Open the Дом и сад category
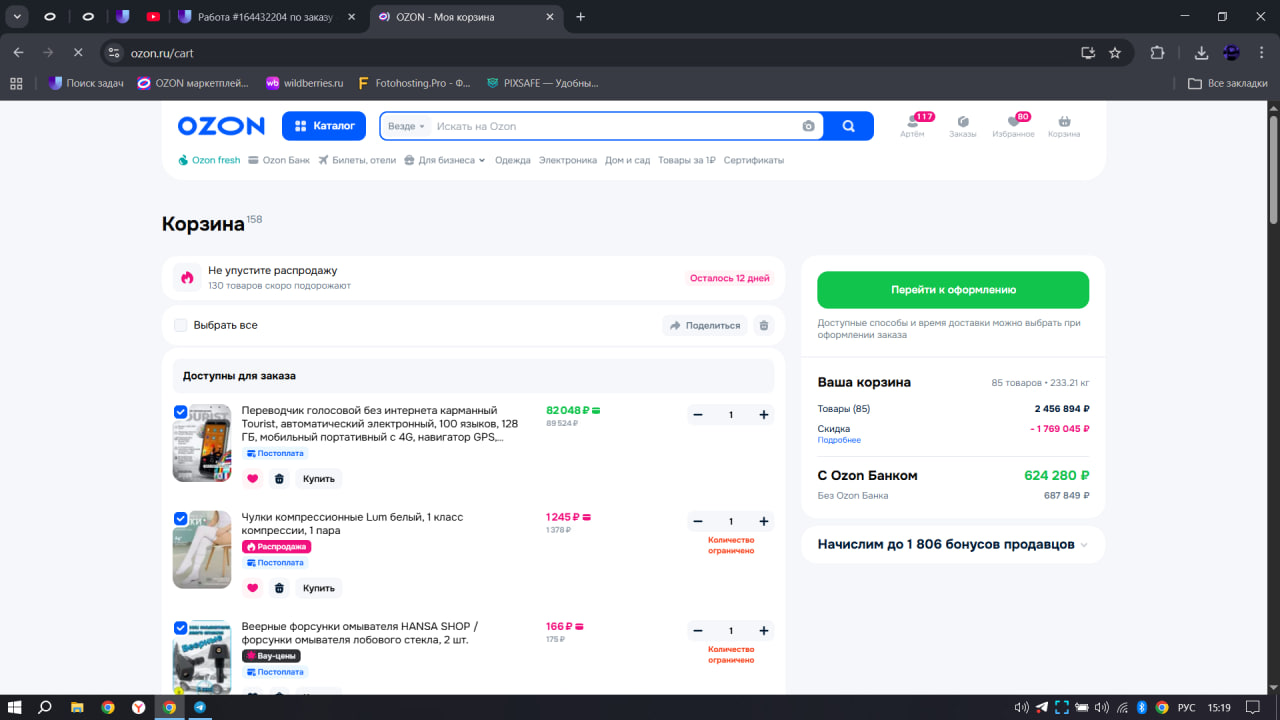1280x720 pixels. coord(628,160)
